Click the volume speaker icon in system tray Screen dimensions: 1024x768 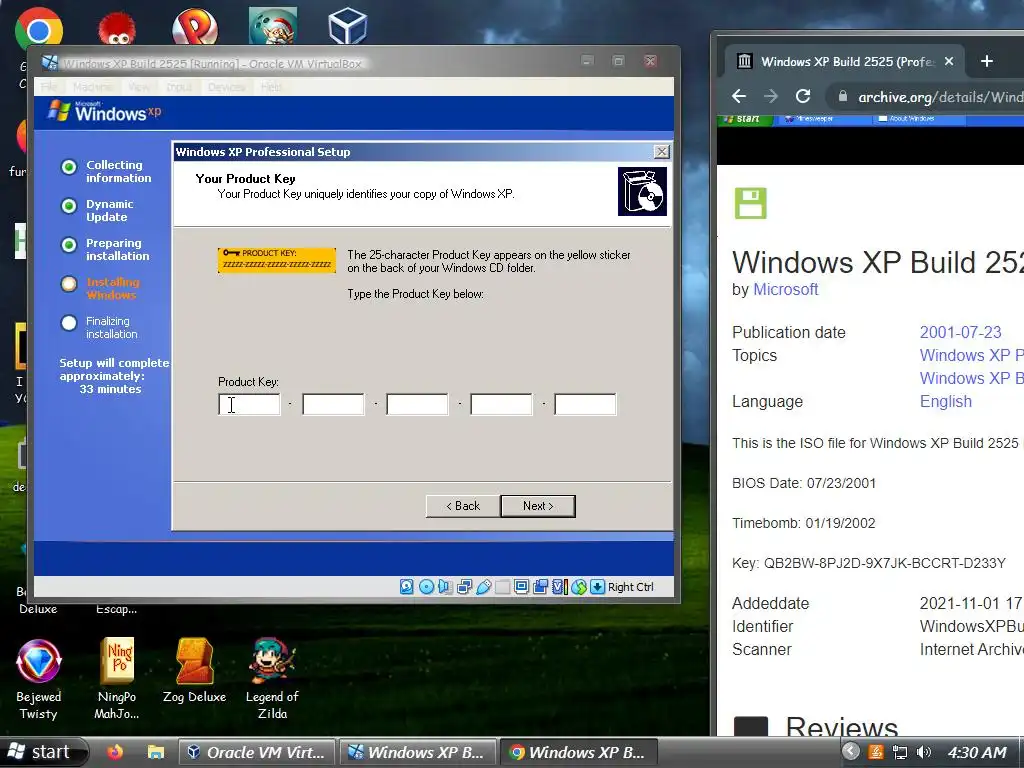923,752
